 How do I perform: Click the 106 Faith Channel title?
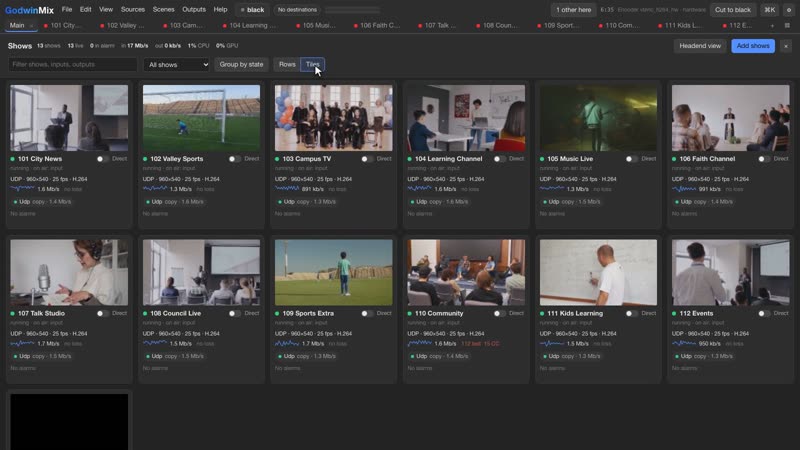click(707, 159)
